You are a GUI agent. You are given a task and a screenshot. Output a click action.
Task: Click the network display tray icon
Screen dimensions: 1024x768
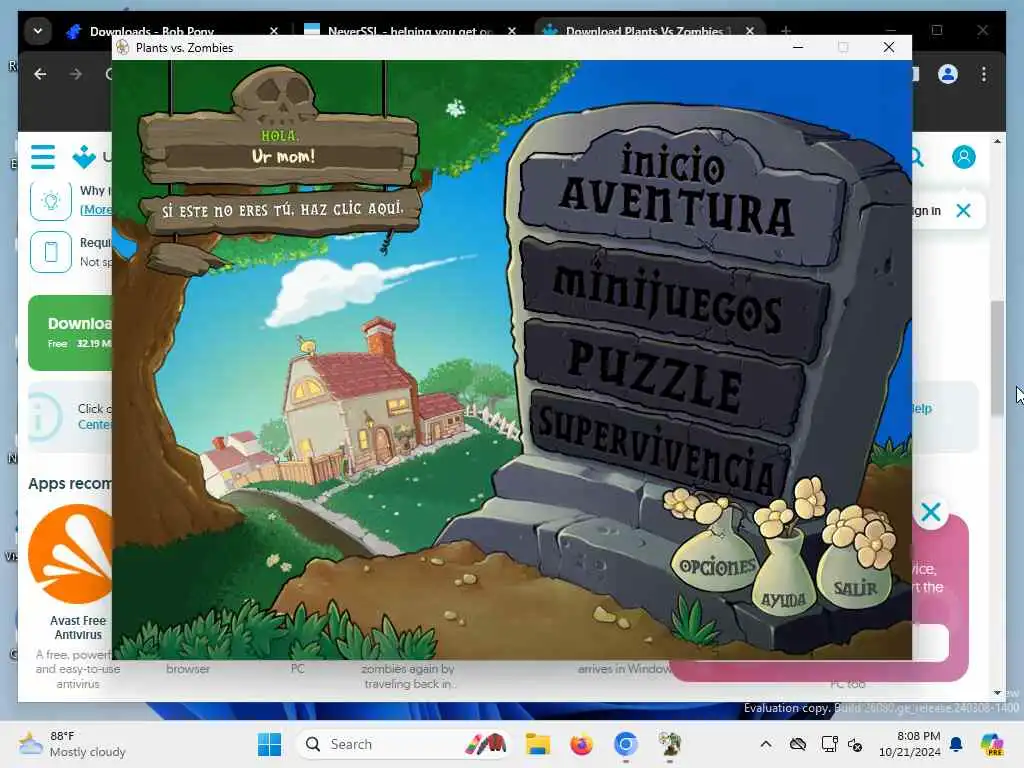pyautogui.click(x=829, y=744)
